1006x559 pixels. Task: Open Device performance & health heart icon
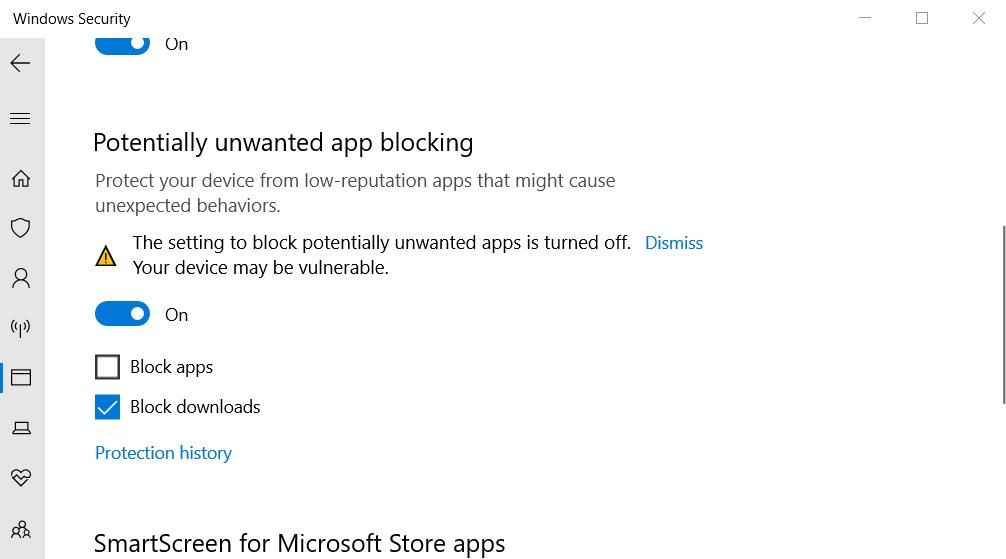point(20,478)
